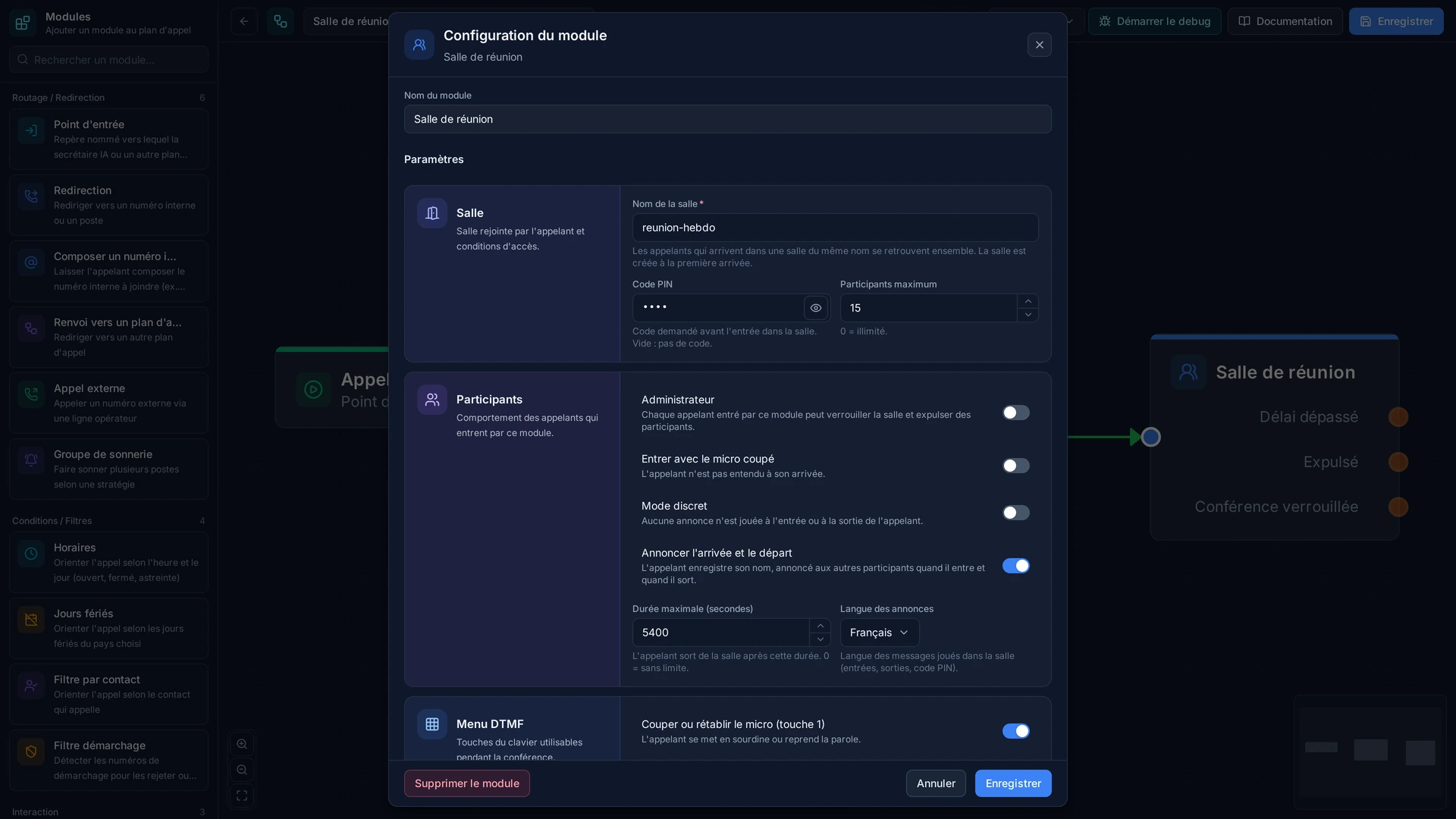Close the Configuration du module dialog

tap(1040, 45)
